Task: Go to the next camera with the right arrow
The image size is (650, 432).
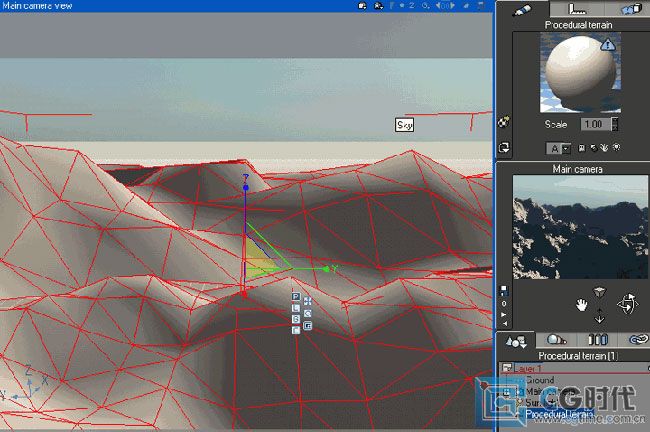Action: [x=504, y=314]
